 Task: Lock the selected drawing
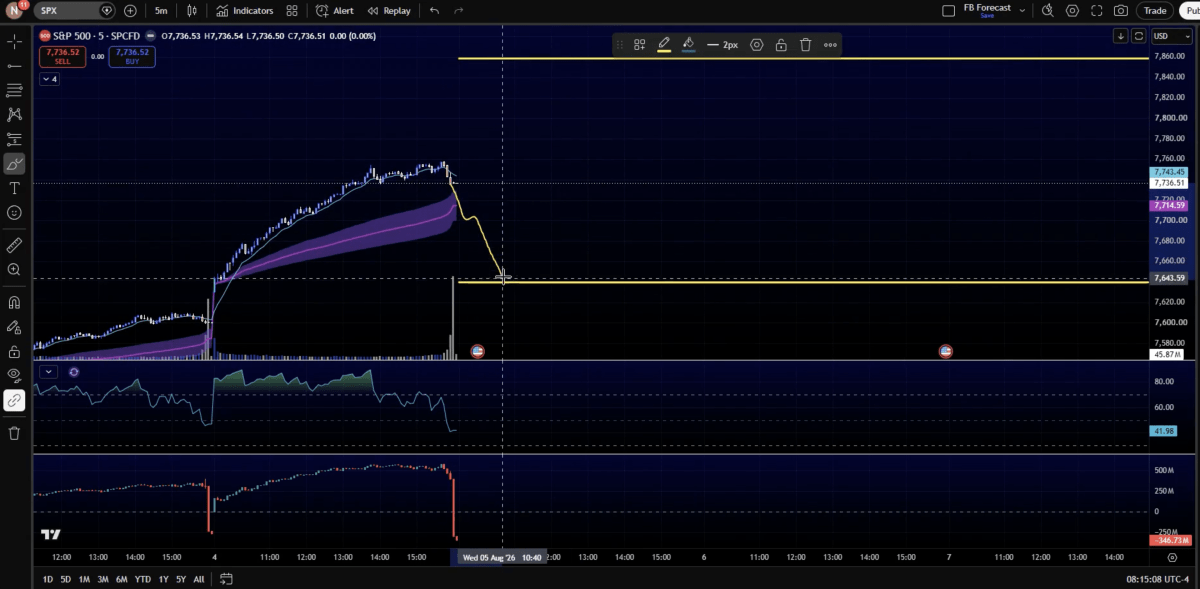pos(781,44)
